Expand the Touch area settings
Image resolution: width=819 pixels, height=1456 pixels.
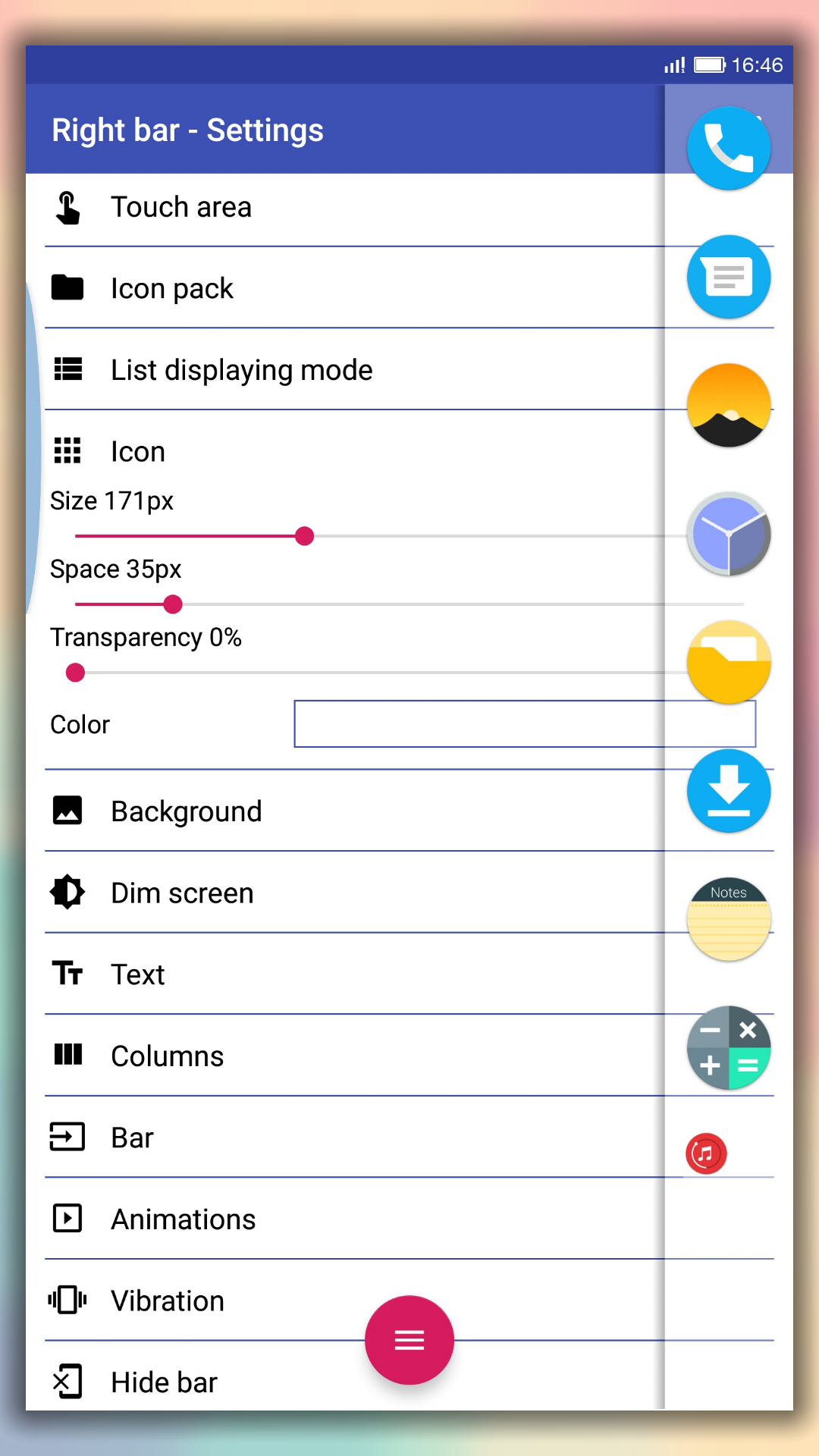[182, 208]
